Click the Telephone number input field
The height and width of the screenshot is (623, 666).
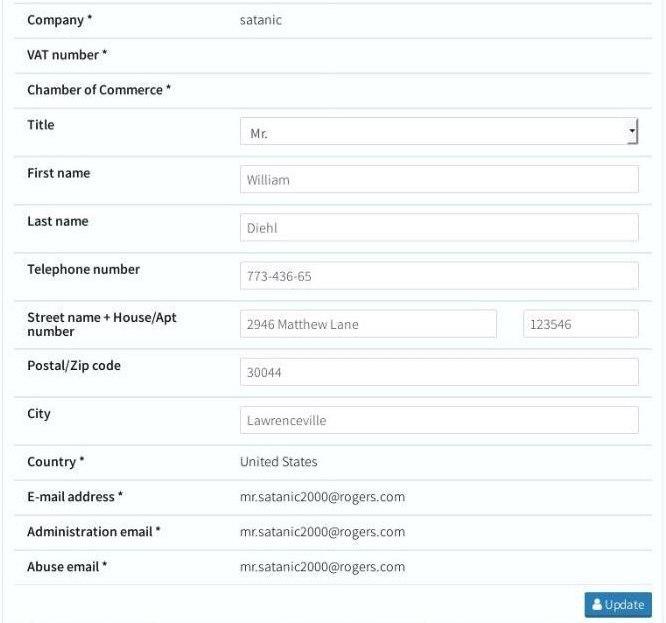438,276
